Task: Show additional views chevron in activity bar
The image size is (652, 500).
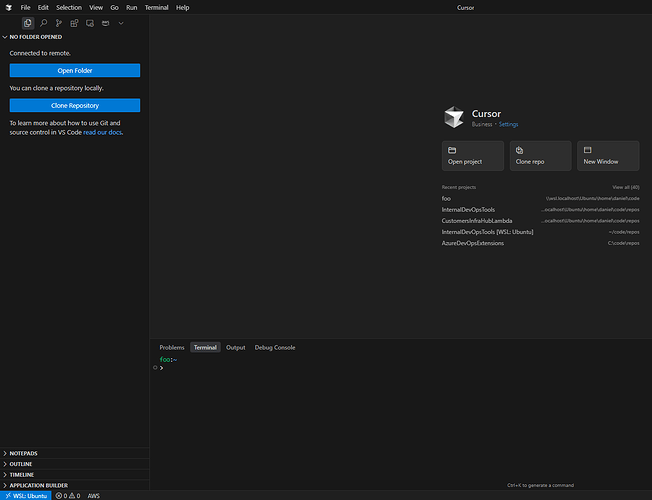Action: click(x=121, y=23)
